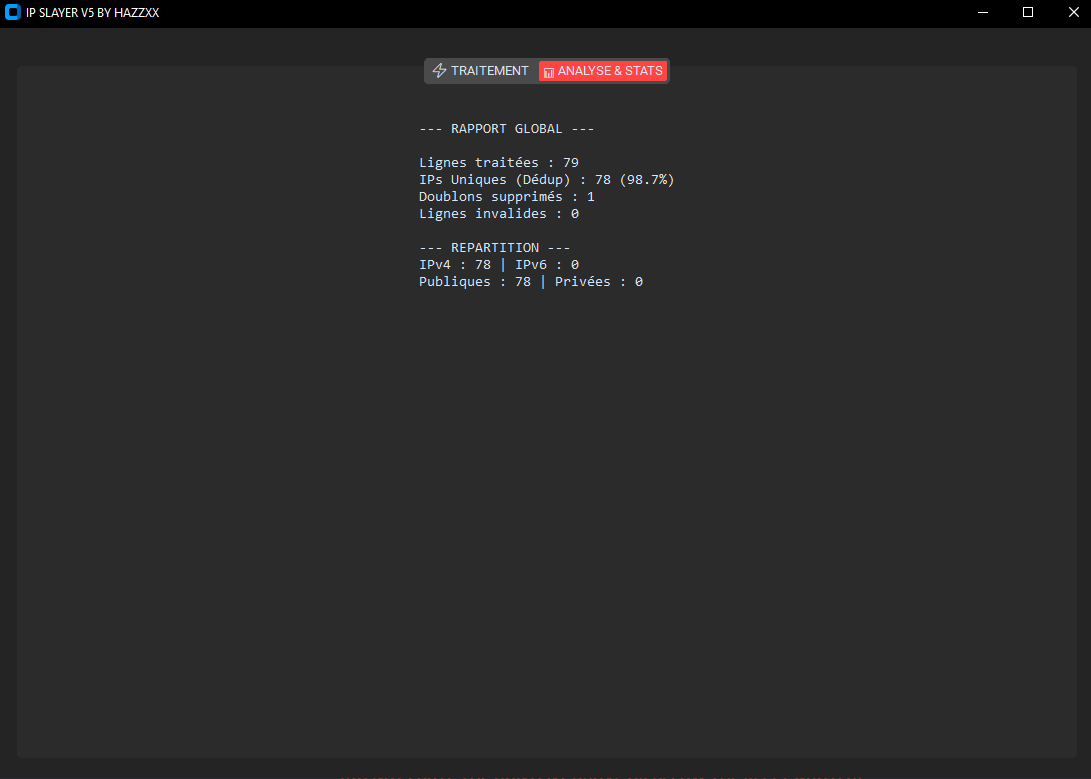1091x779 pixels.
Task: Close the IP Slayer window
Action: (x=1074, y=13)
